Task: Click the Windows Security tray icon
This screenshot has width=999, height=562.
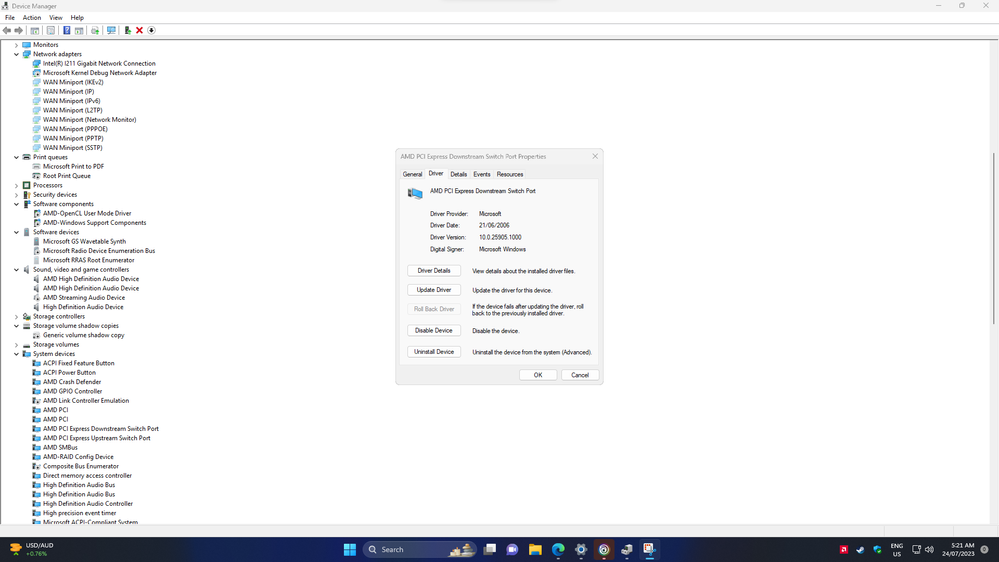Action: pyautogui.click(x=877, y=549)
